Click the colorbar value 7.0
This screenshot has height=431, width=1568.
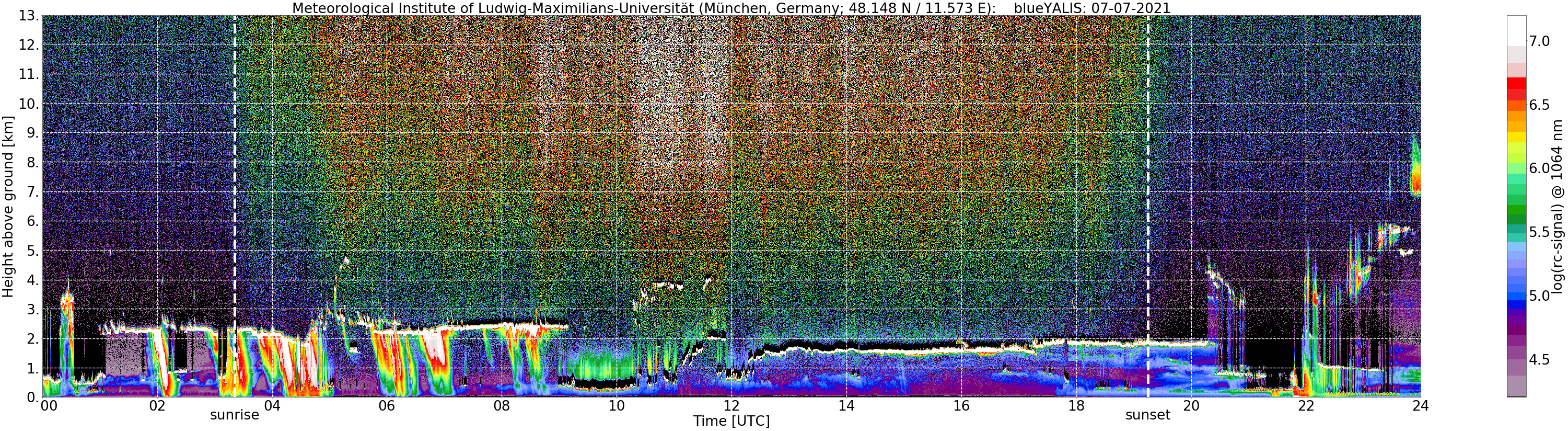(x=1539, y=41)
